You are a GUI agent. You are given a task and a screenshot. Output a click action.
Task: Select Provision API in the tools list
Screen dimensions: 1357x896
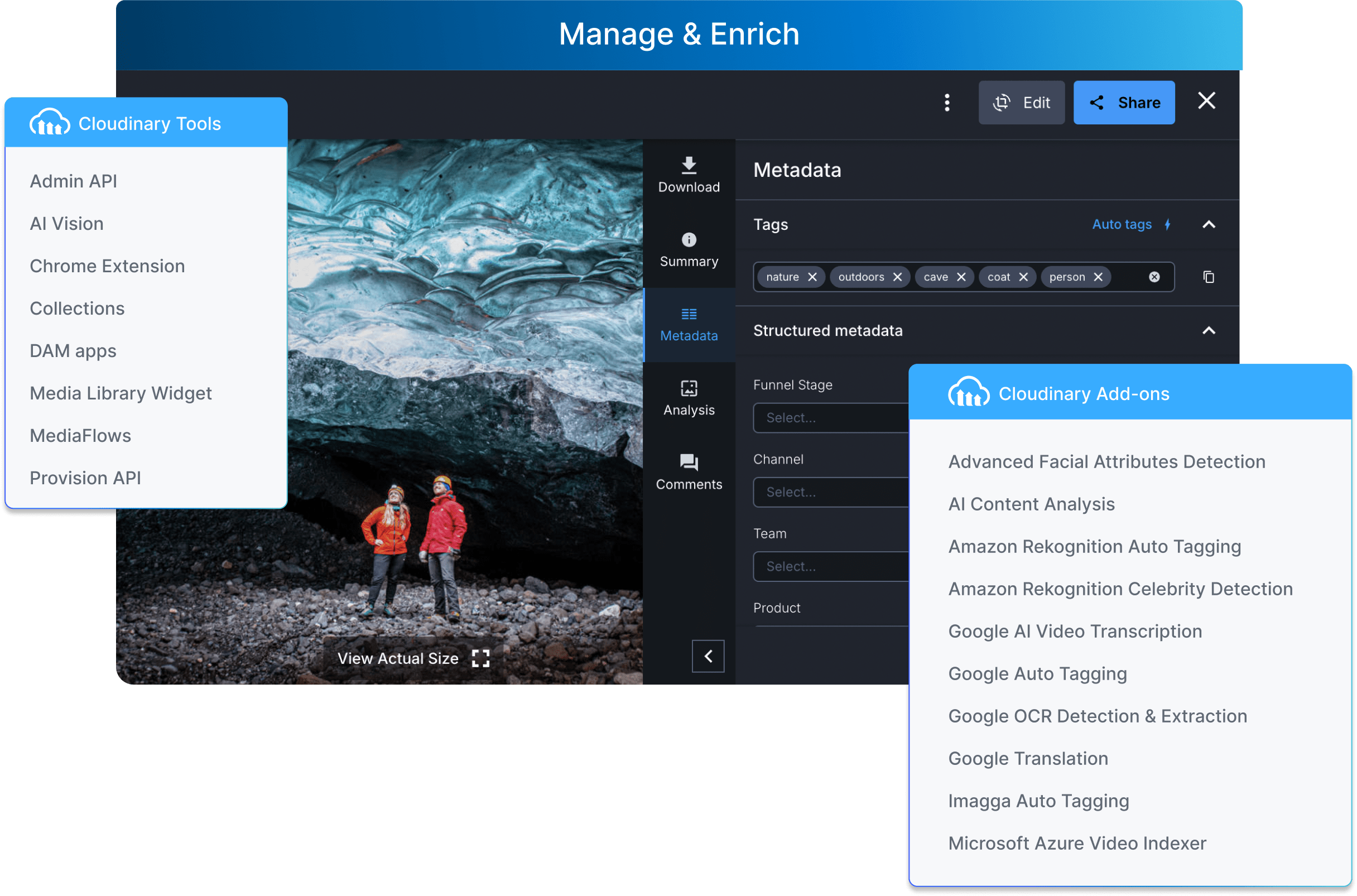85,478
